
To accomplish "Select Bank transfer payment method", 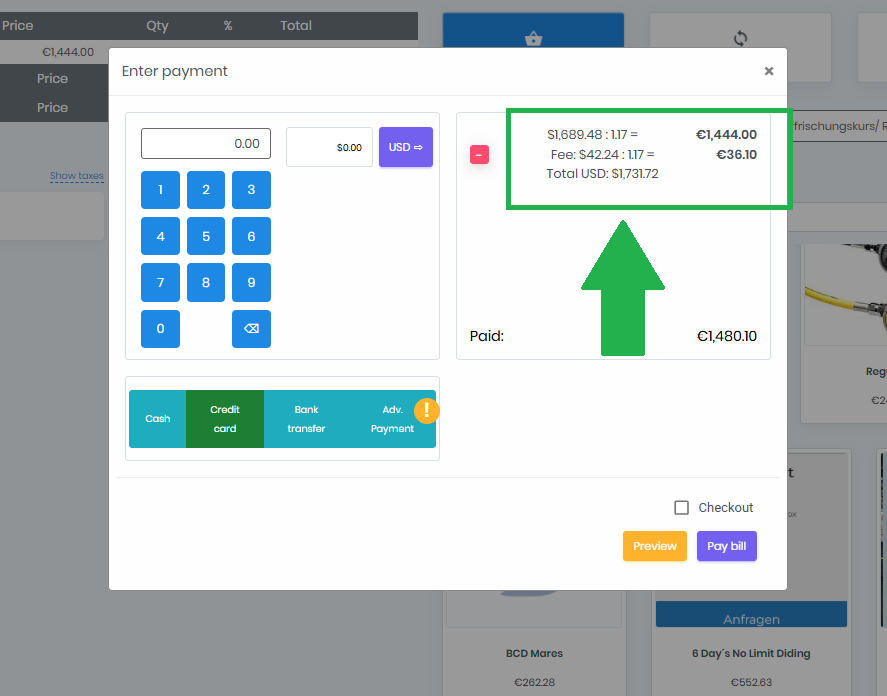I will coord(306,419).
